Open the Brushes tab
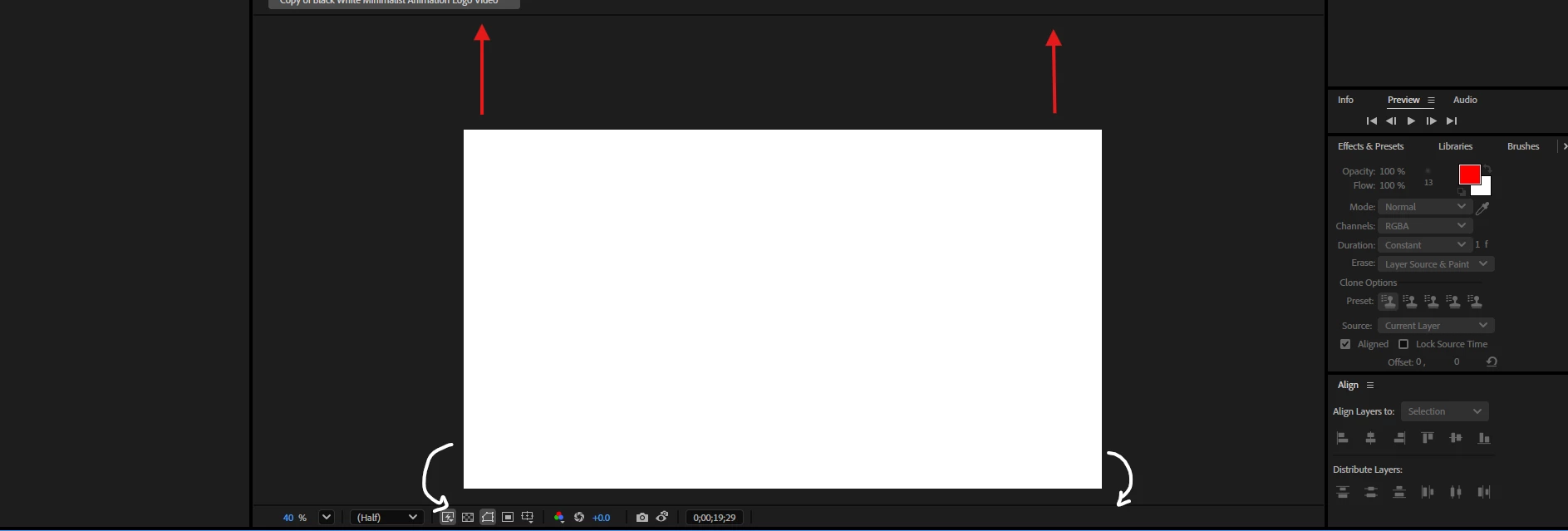1568x531 pixels. pyautogui.click(x=1523, y=146)
